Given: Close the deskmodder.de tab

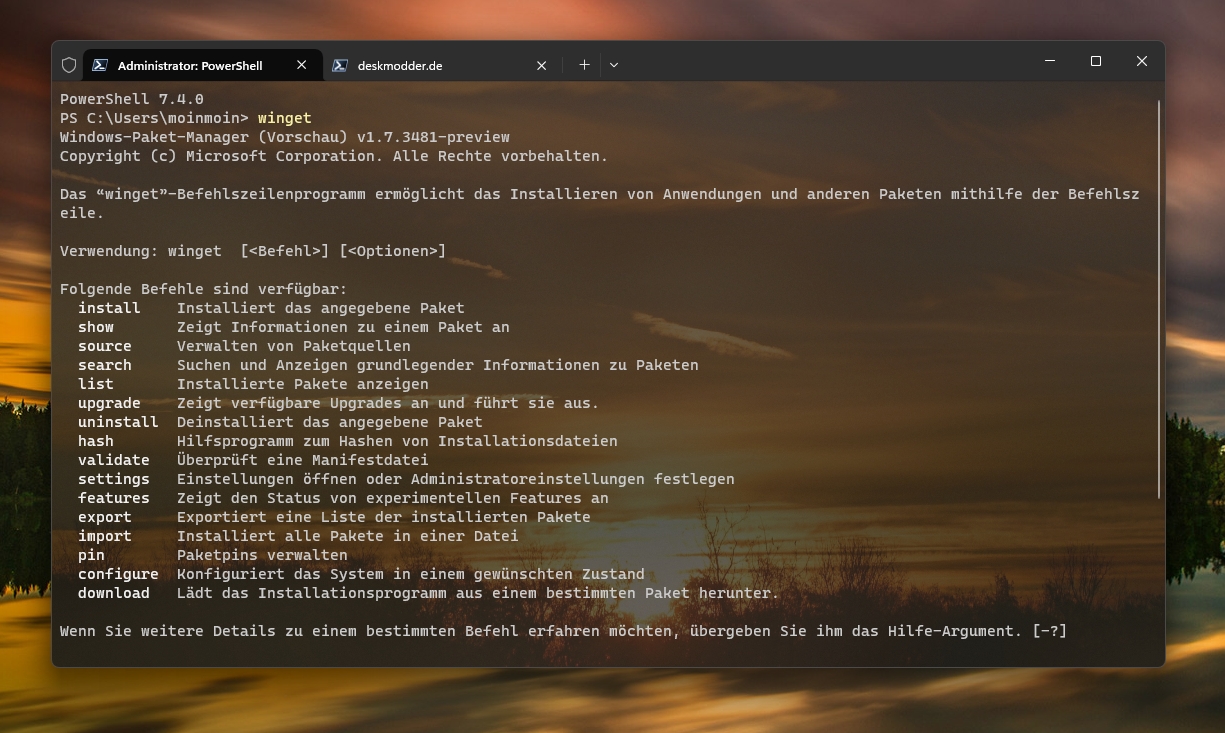Looking at the screenshot, I should click(541, 65).
